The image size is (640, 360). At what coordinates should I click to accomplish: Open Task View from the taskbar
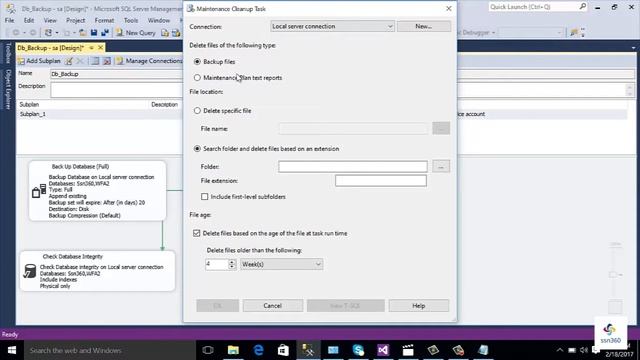pyautogui.click(x=208, y=350)
